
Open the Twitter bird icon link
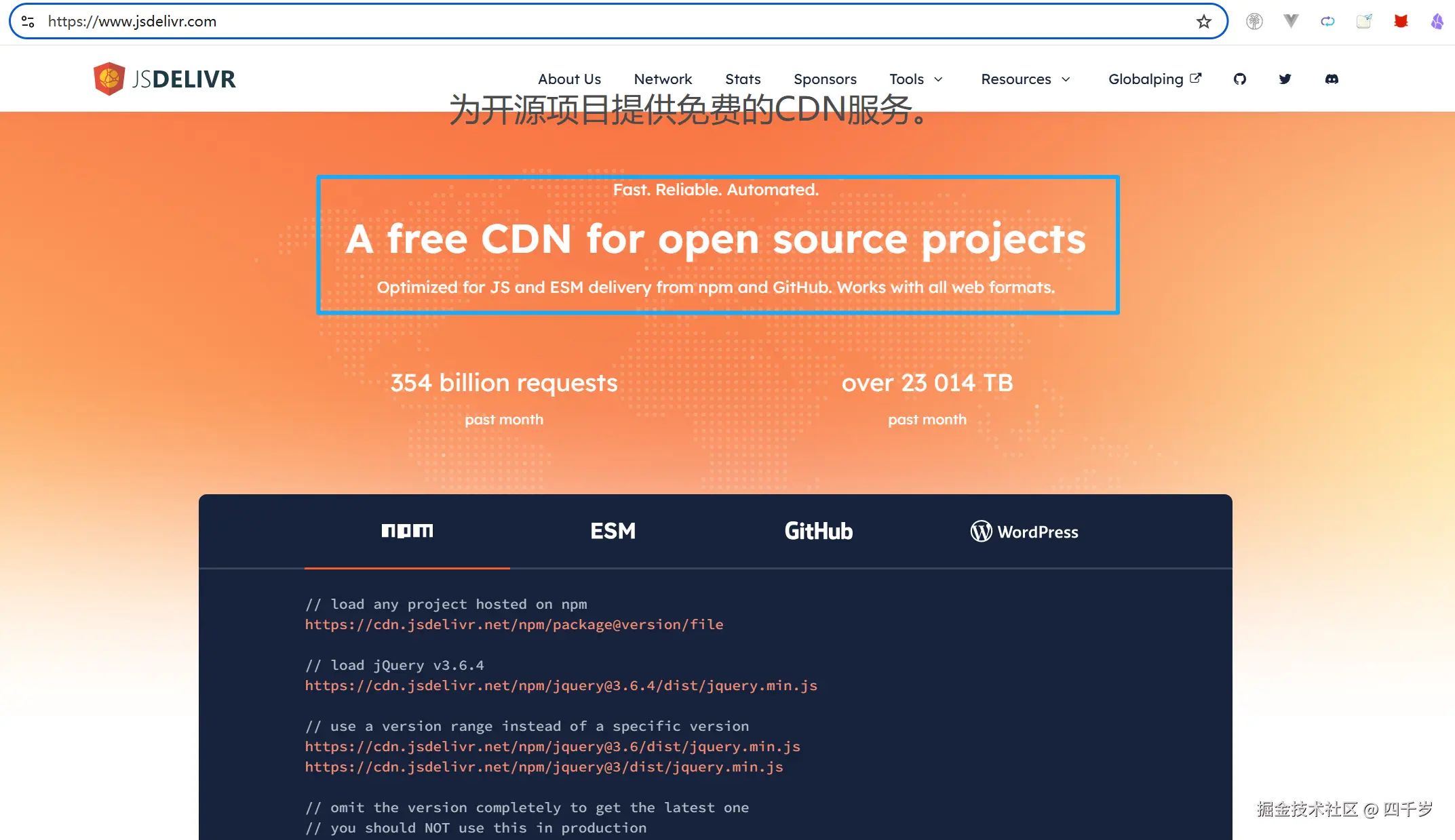click(x=1285, y=79)
